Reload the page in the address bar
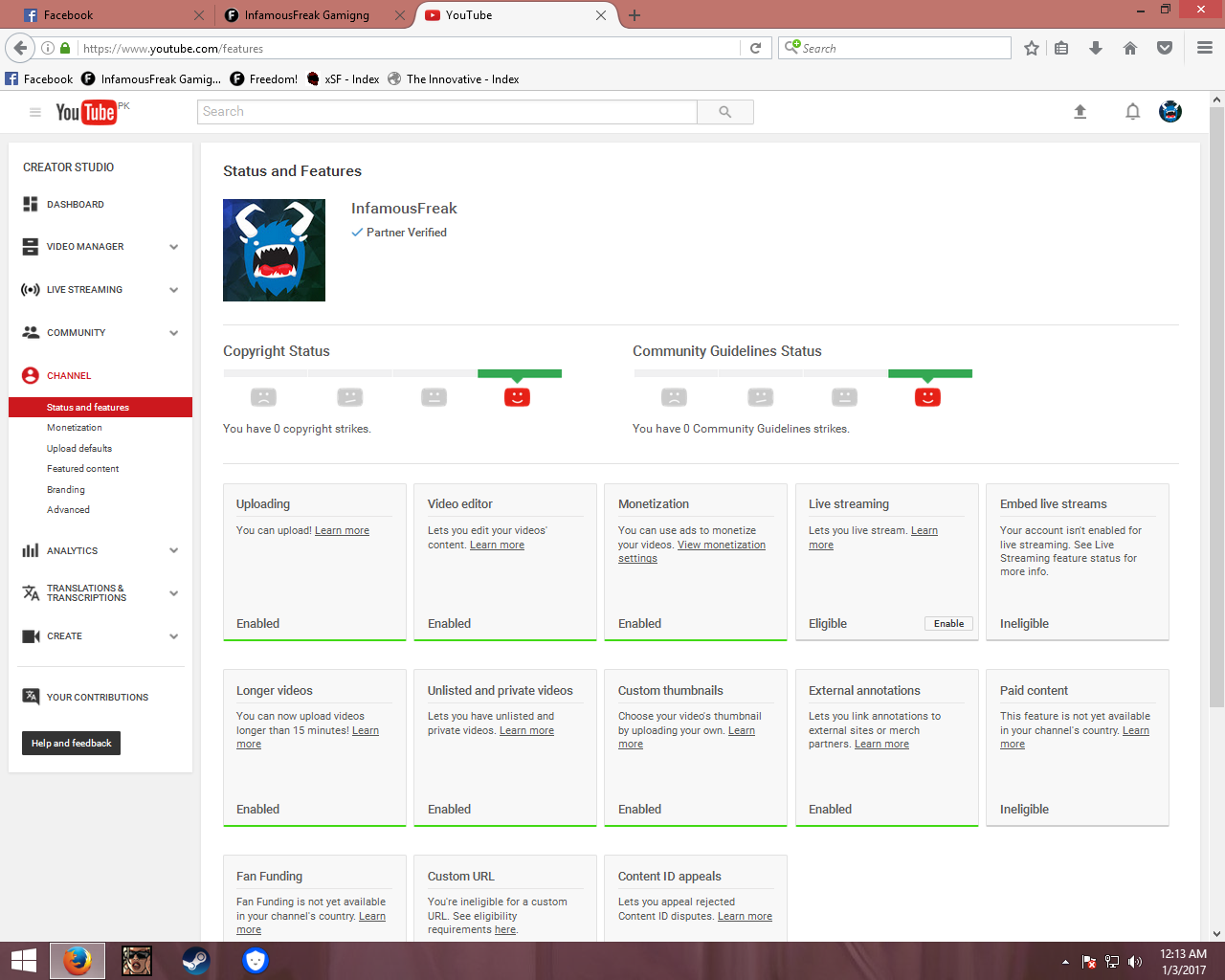1225x980 pixels. [x=755, y=48]
